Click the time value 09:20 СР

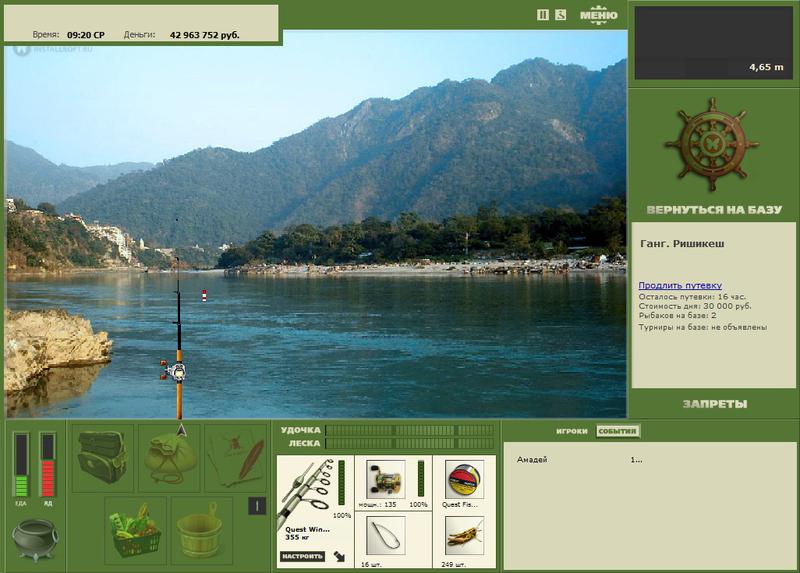coord(86,35)
